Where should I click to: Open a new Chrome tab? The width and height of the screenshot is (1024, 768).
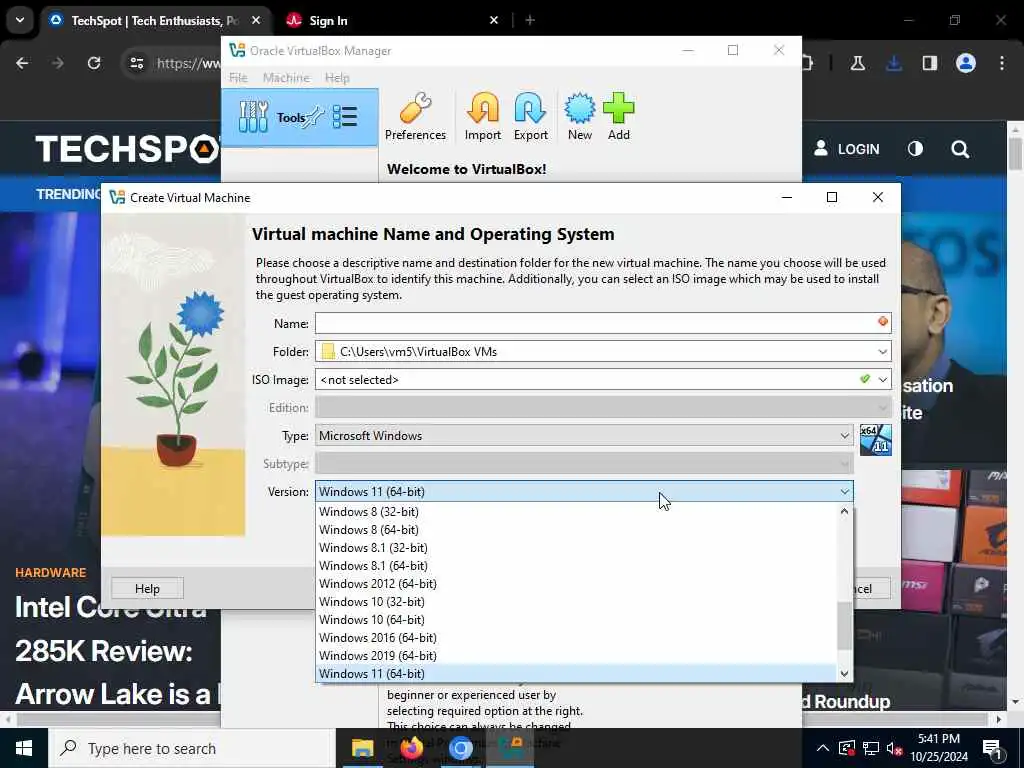pos(530,20)
